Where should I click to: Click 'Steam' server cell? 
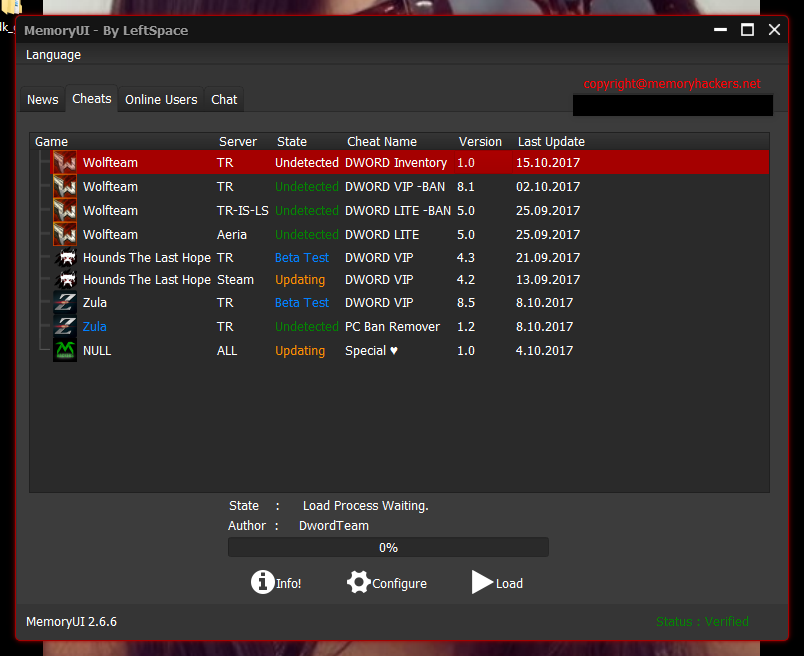click(235, 280)
